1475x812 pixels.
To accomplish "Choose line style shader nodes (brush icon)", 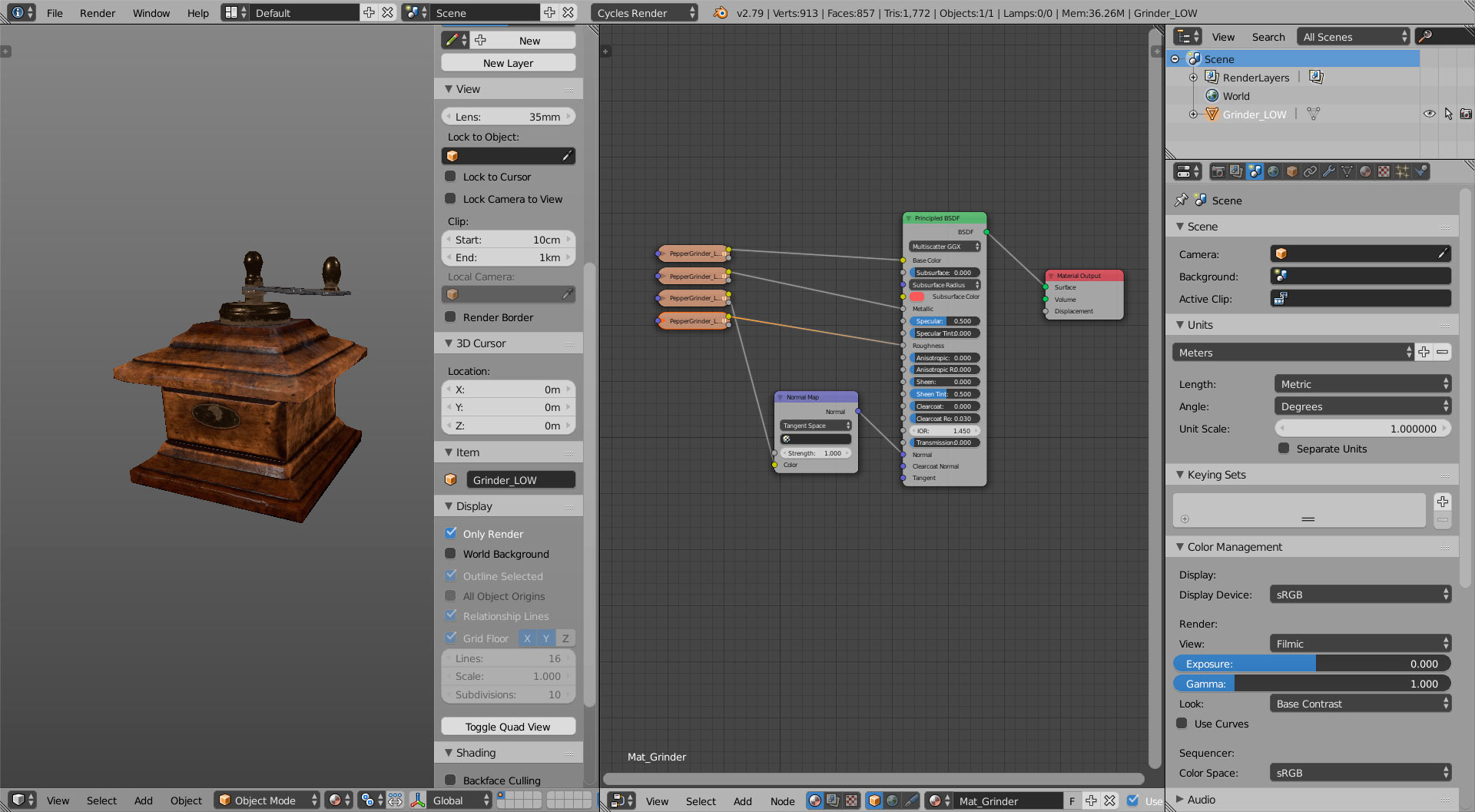I will tap(910, 800).
